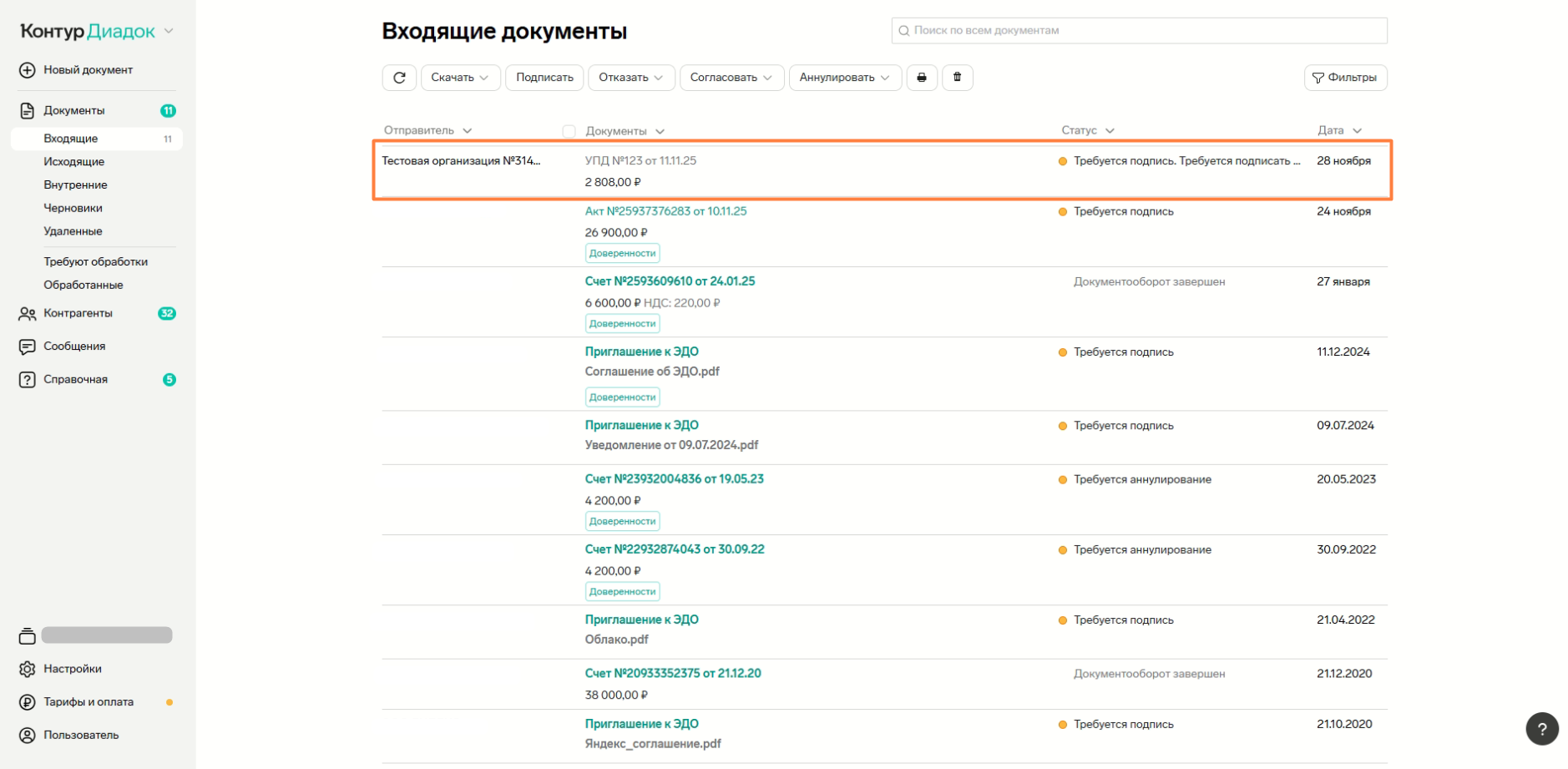Open Настройки via the gear icon

(28, 669)
